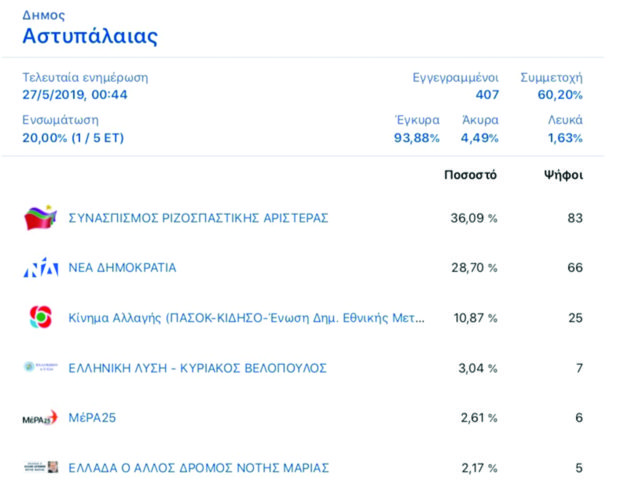The height and width of the screenshot is (503, 620).
Task: Click the Ποσοστό column header
Action: pos(470,175)
